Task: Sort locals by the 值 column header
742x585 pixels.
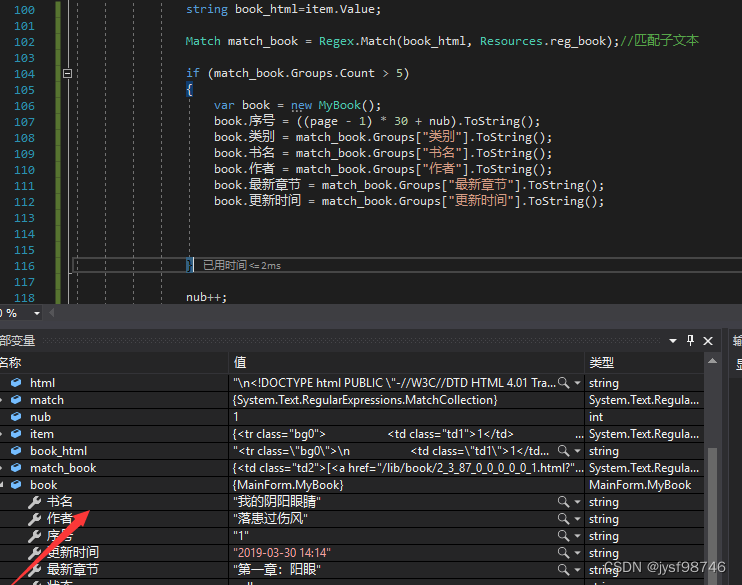Action: pos(406,363)
